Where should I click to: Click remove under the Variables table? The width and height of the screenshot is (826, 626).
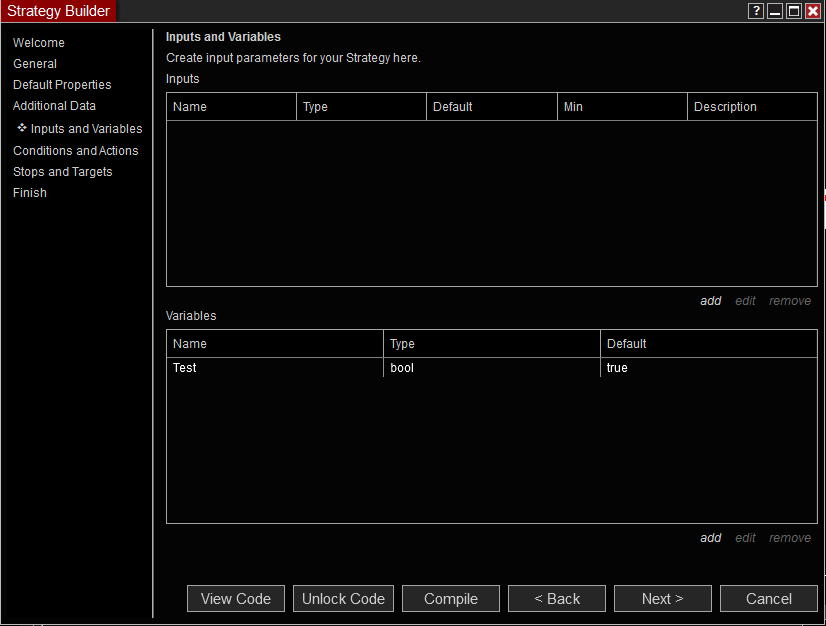coord(790,538)
